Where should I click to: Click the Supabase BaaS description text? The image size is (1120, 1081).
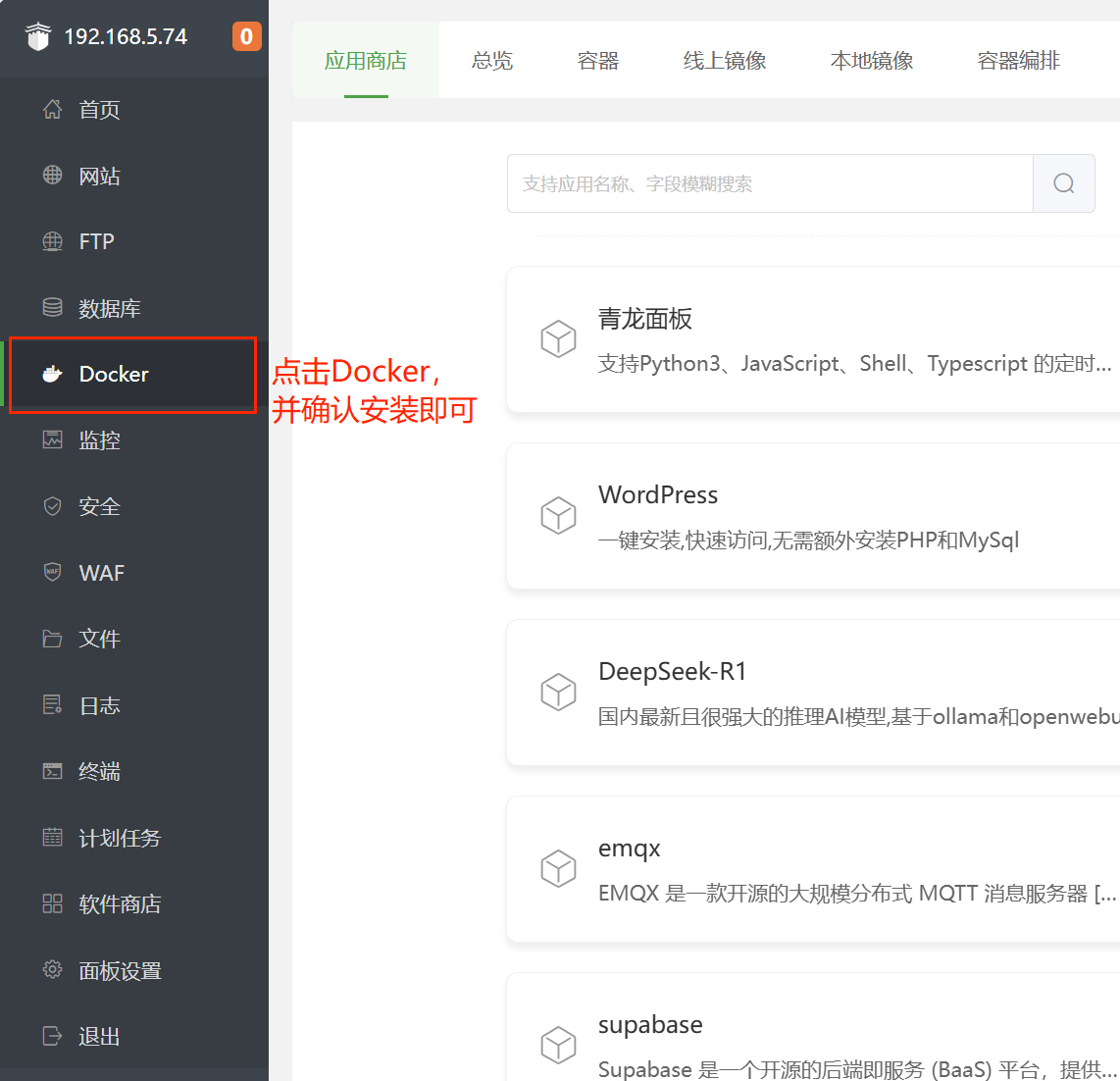pyautogui.click(x=857, y=1069)
